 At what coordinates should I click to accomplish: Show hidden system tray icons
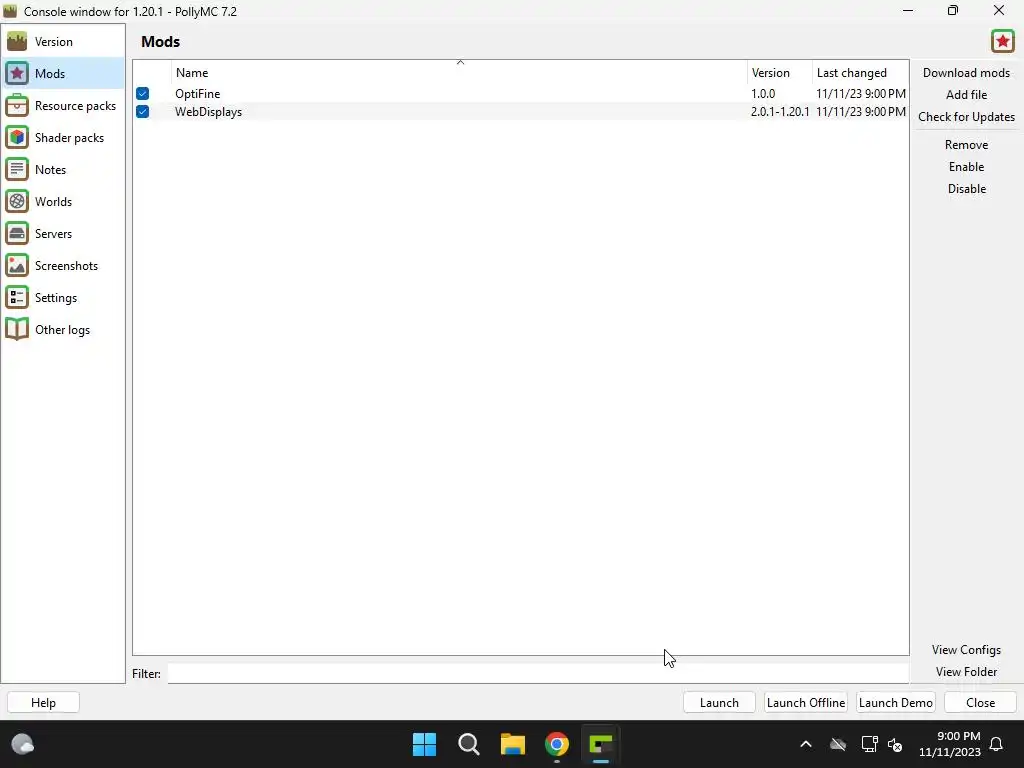[806, 744]
